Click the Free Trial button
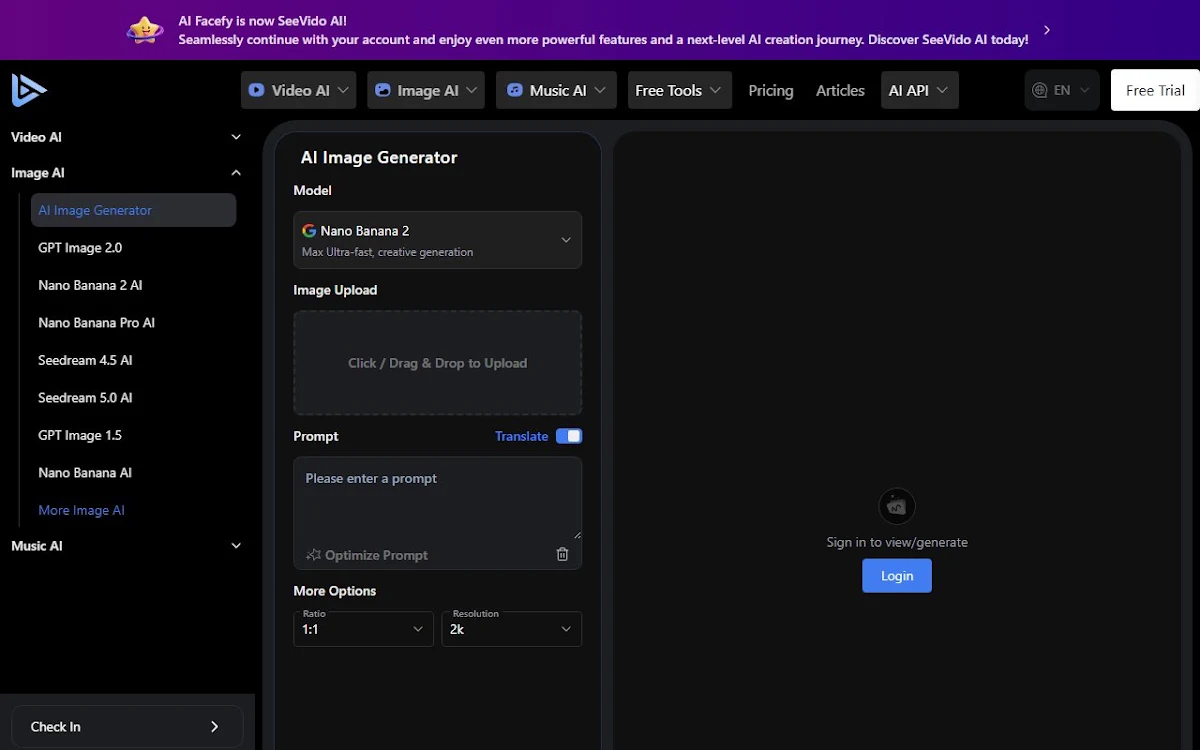Viewport: 1200px width, 750px height. coord(1155,90)
